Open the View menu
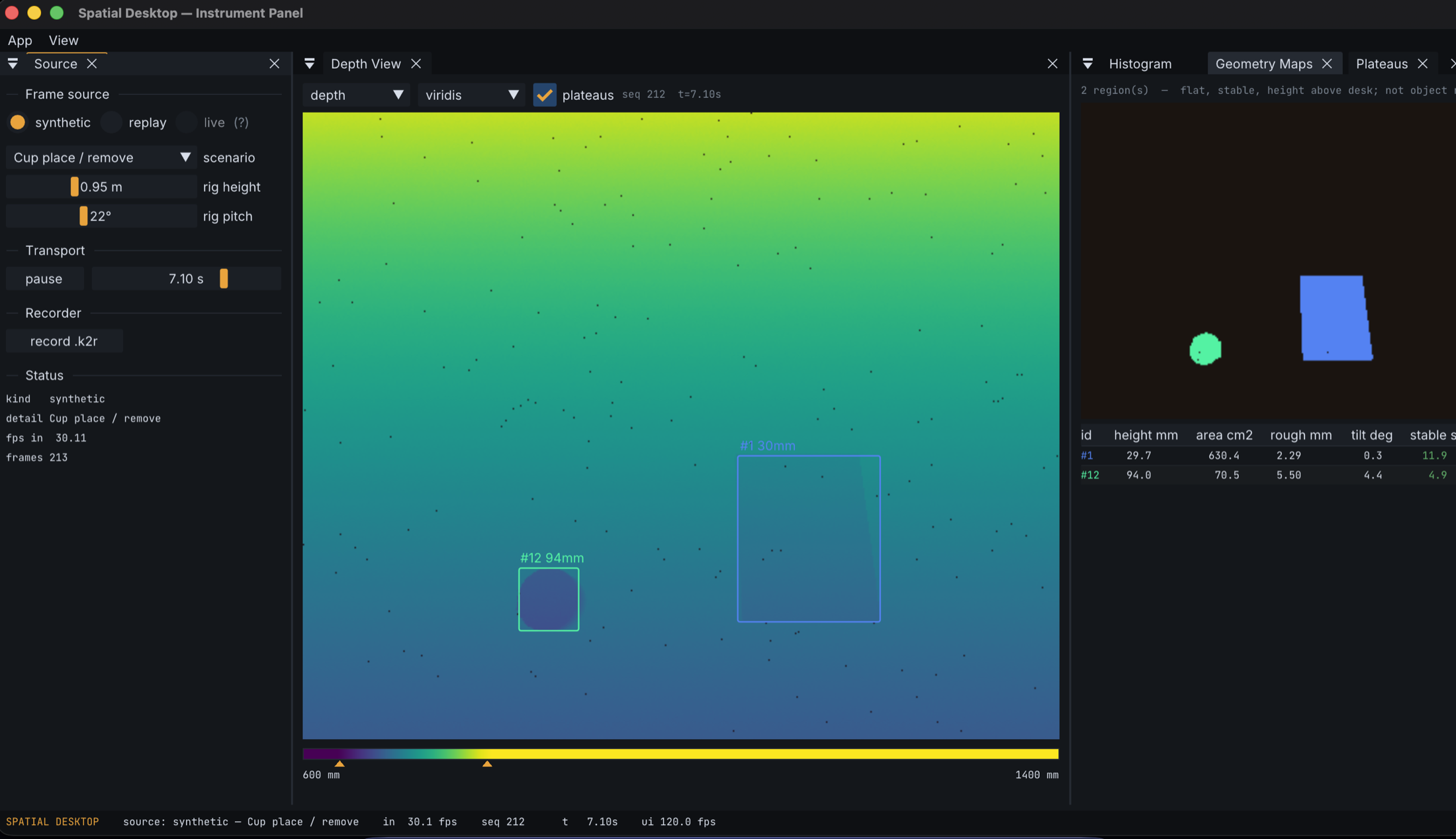 click(64, 40)
